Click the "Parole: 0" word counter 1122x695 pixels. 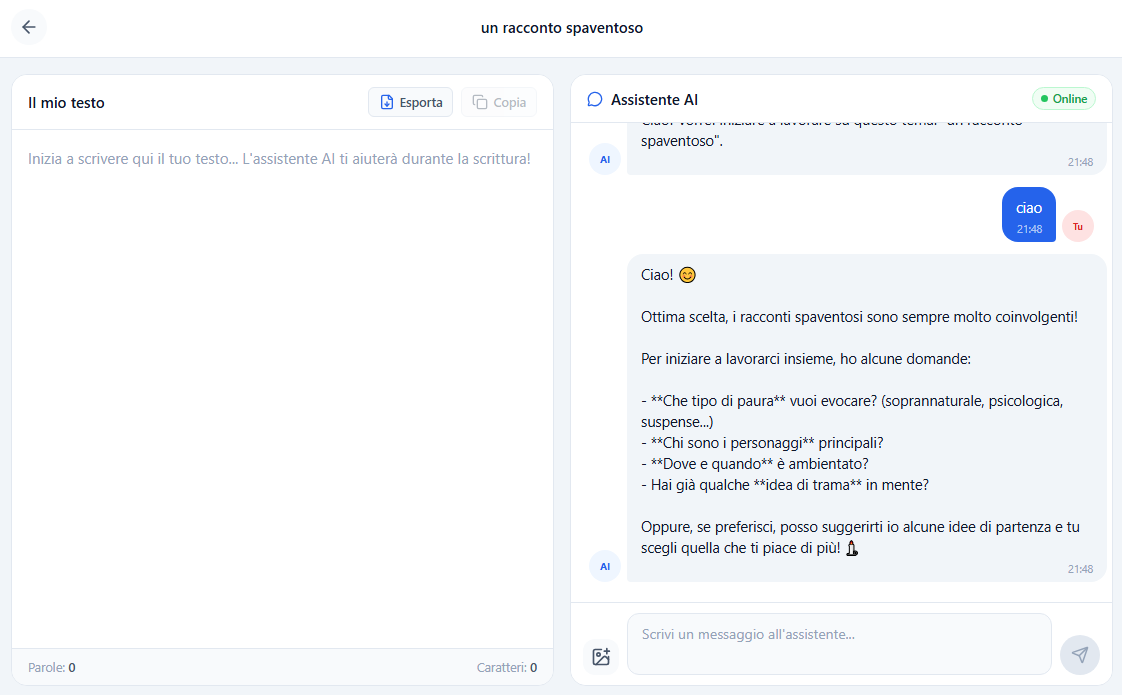(x=52, y=667)
